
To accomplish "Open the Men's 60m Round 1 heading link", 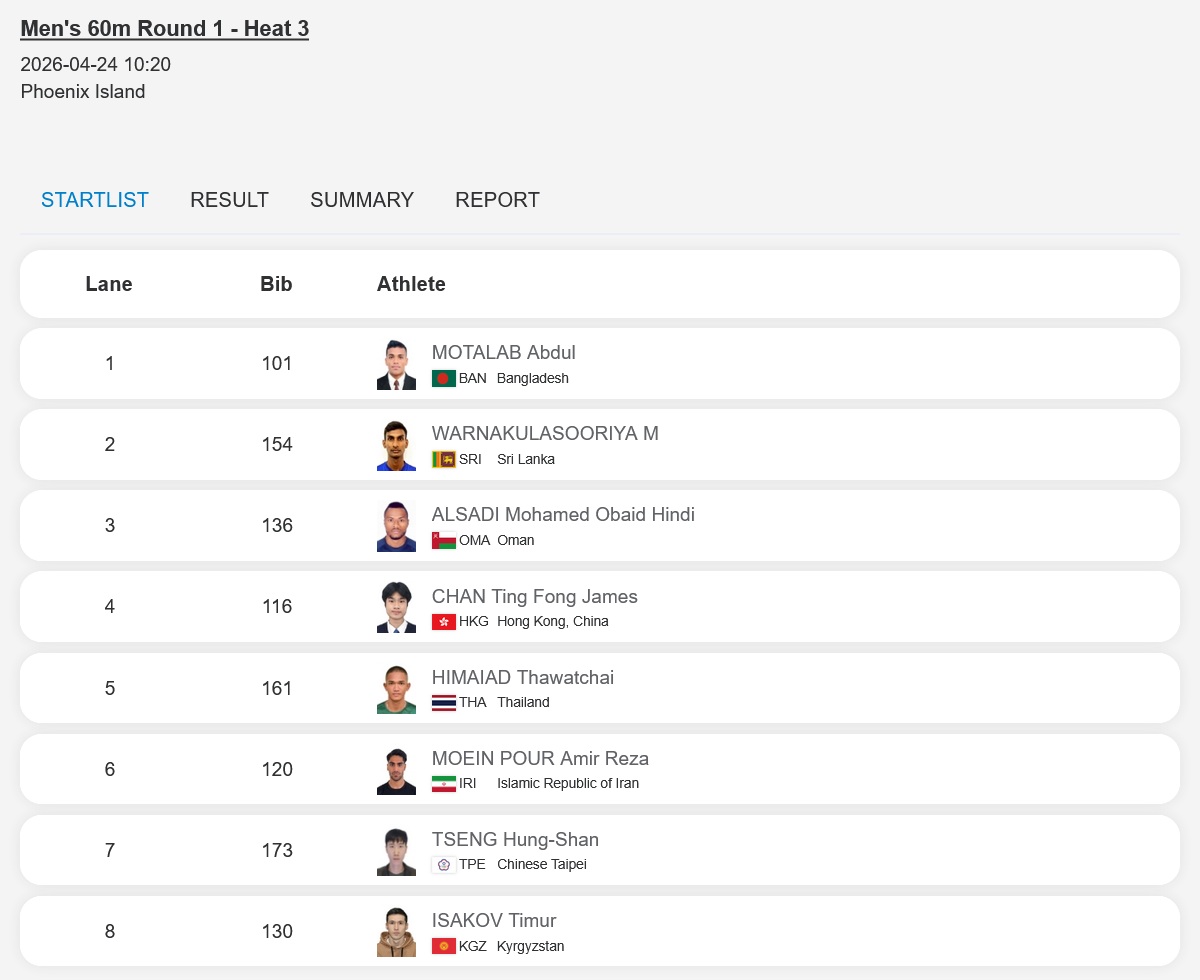I will (164, 29).
